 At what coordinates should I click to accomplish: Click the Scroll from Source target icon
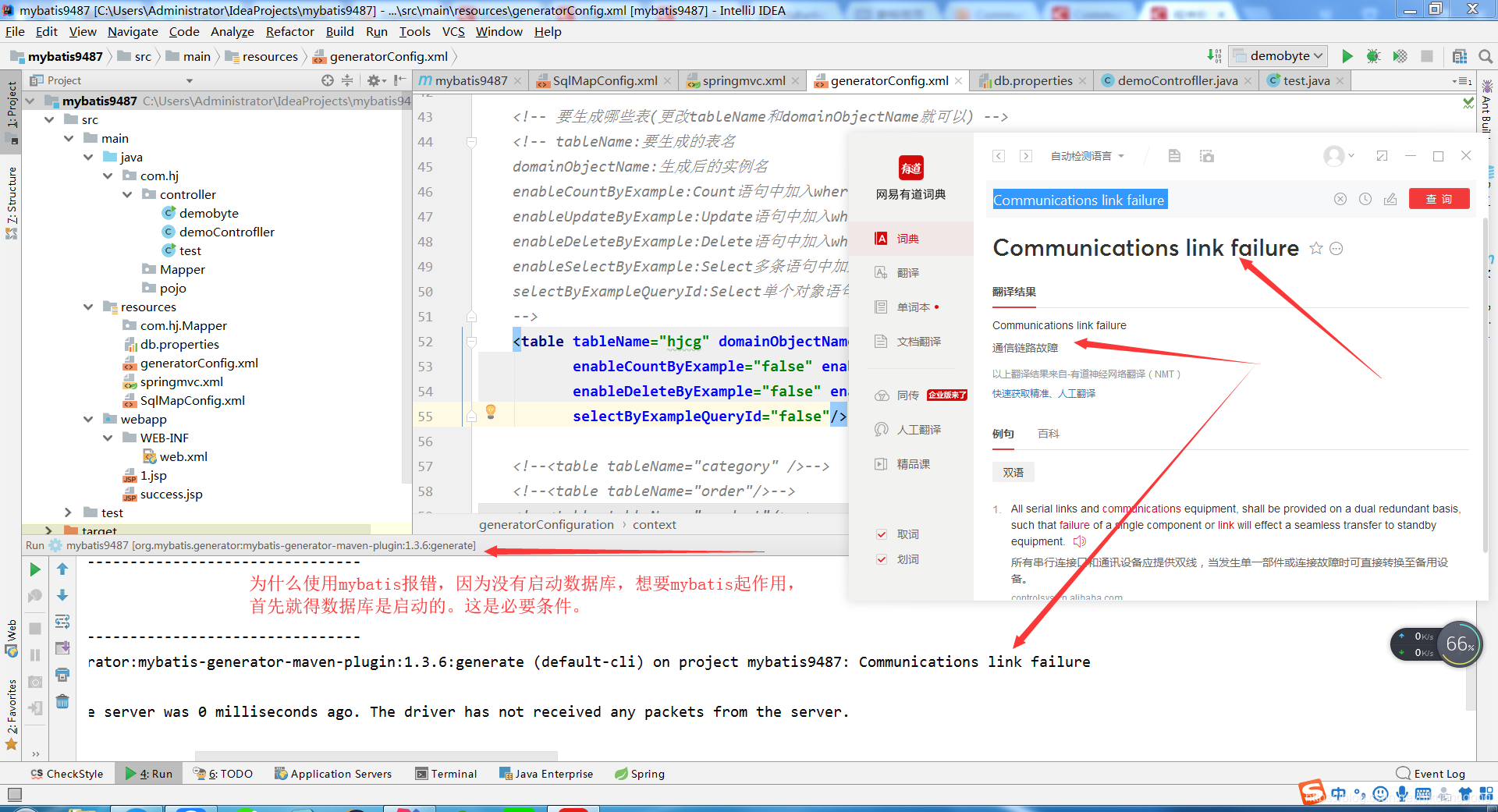pyautogui.click(x=328, y=80)
